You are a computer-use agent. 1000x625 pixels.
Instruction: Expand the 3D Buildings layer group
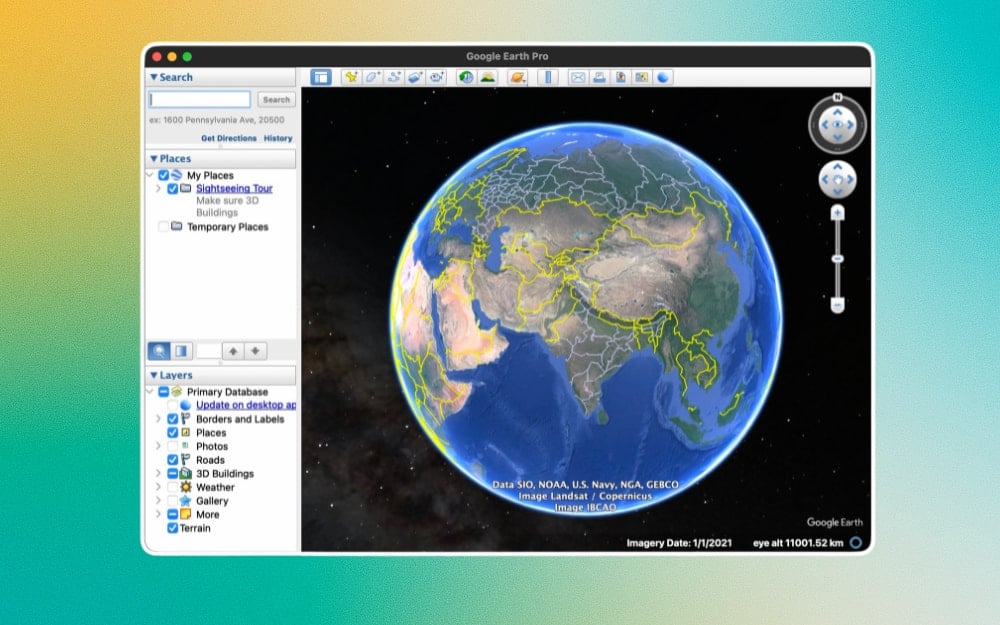158,474
